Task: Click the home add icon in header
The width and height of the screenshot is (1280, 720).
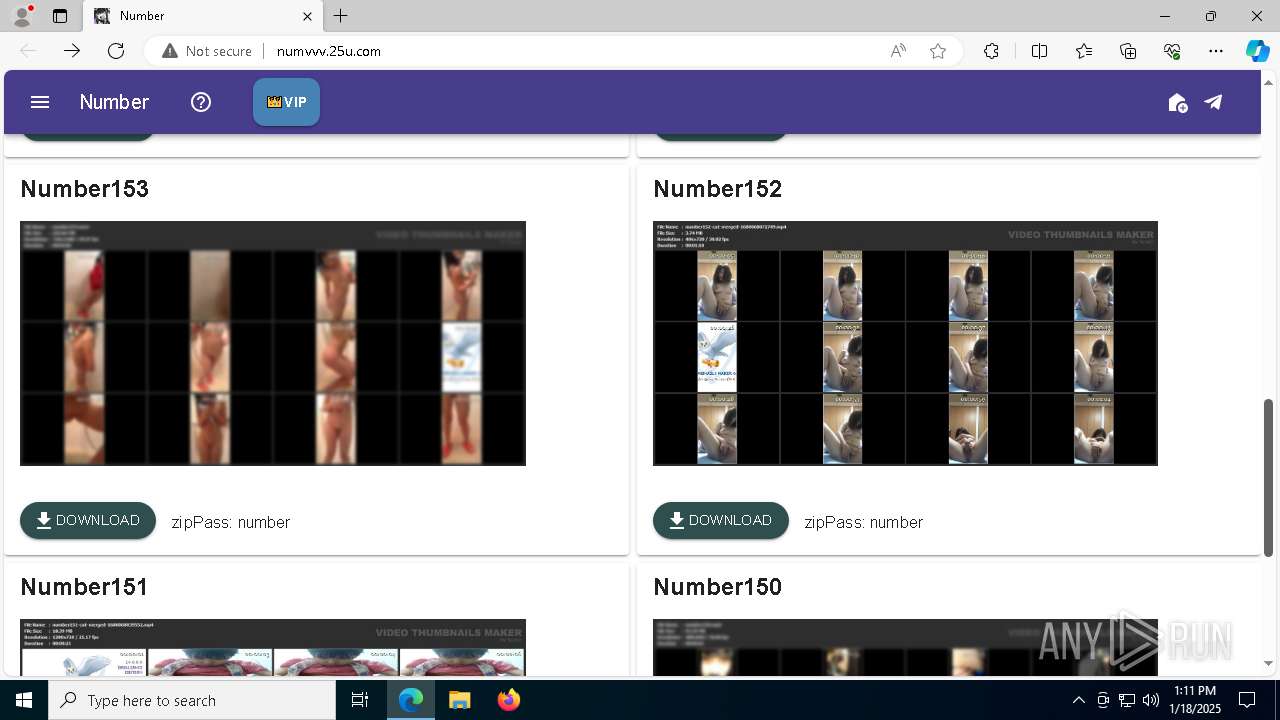Action: pyautogui.click(x=1177, y=102)
